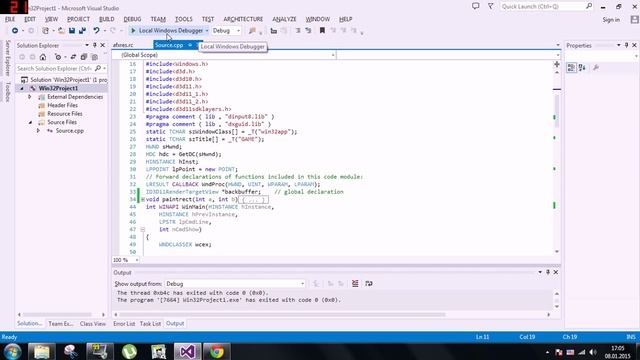
Task: Click the Sync with Active Document icon in Solution Explorer
Action: coord(73,57)
